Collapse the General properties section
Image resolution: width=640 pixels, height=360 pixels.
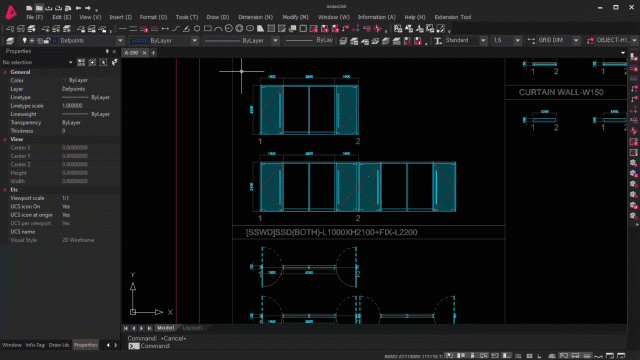5,72
